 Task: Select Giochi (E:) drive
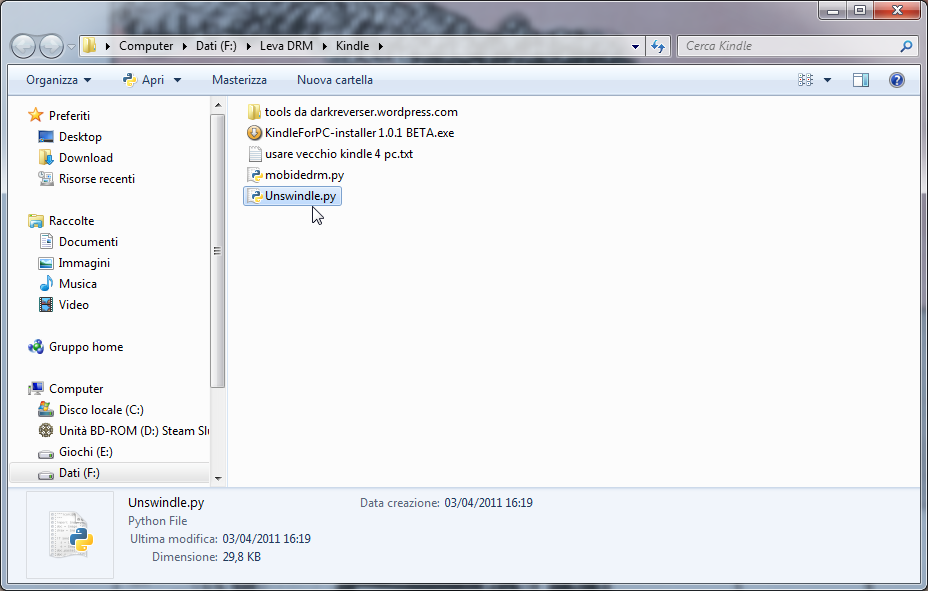(86, 452)
